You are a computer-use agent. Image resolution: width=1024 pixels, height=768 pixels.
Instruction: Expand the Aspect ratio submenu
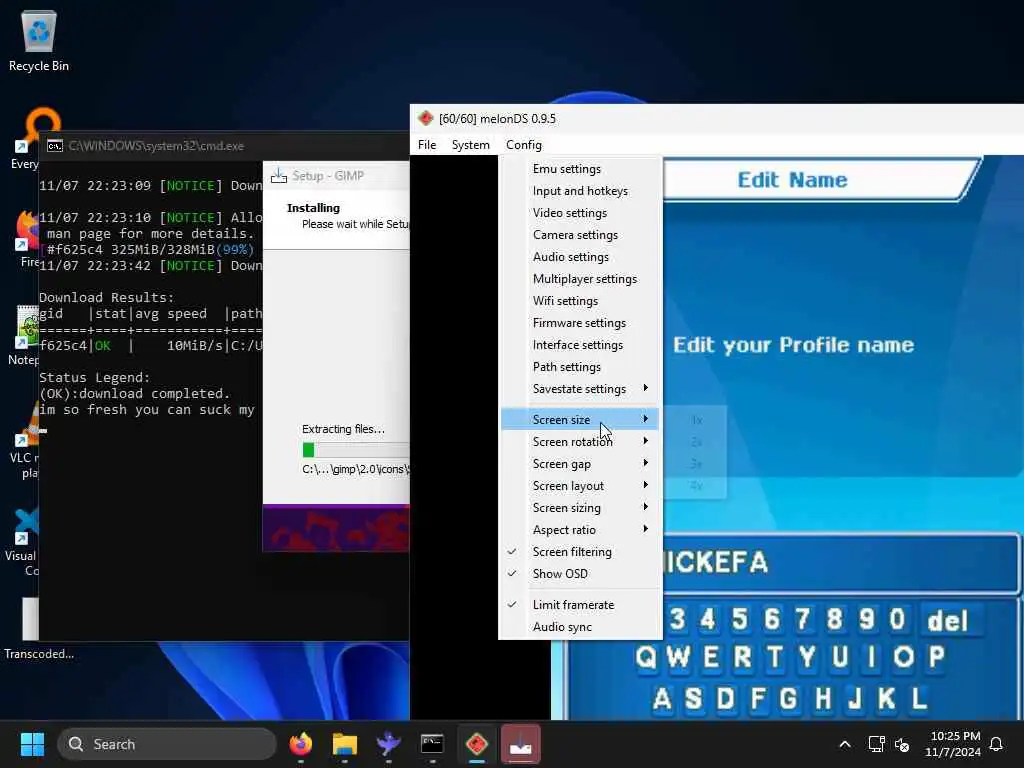pos(580,530)
